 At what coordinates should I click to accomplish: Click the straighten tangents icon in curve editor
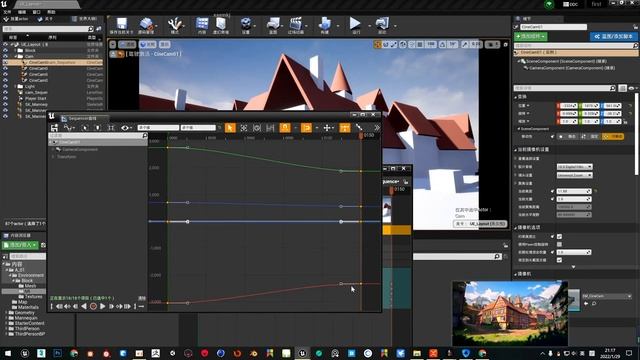(359, 128)
